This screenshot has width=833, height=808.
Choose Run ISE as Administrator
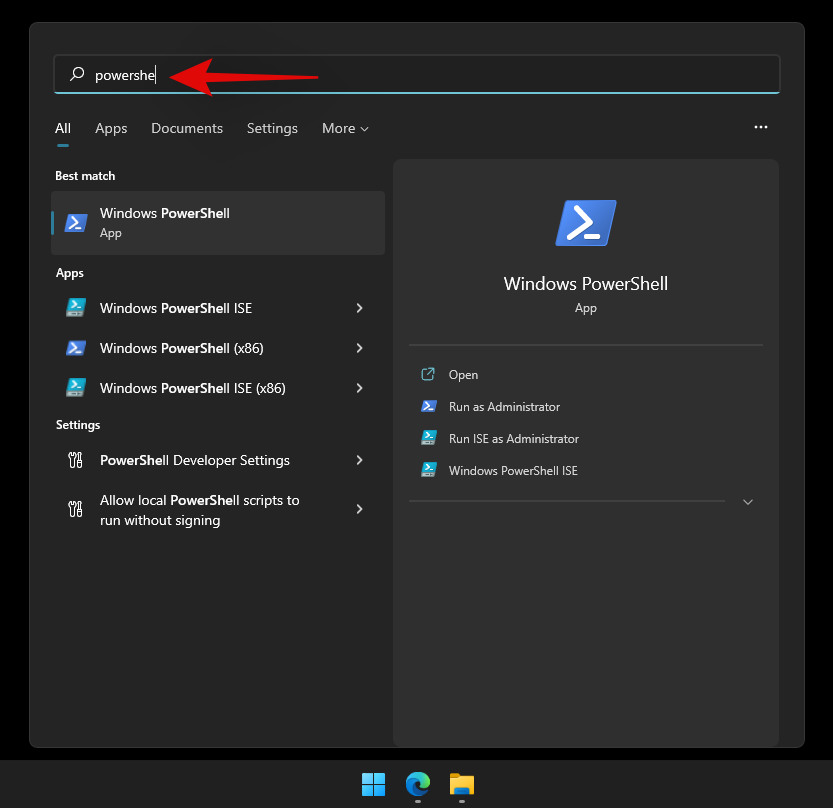pos(513,439)
